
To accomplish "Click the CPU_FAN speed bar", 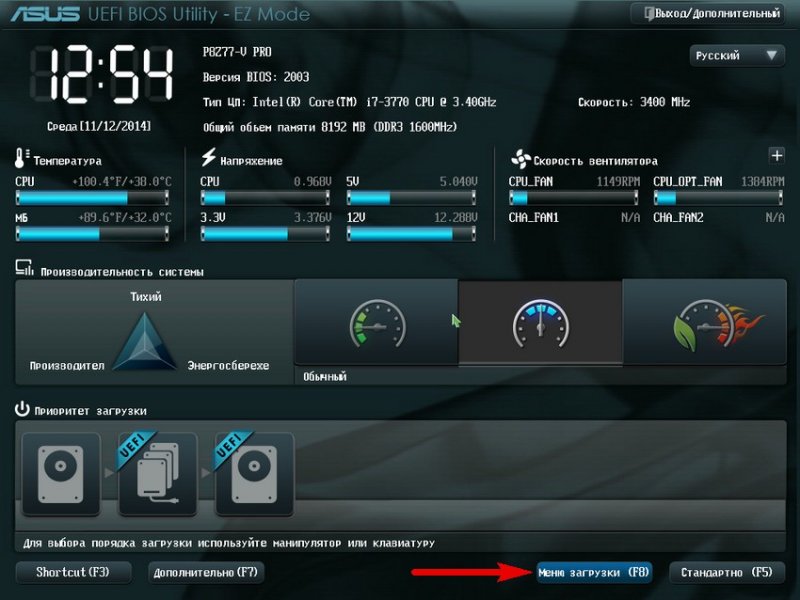I will 574,197.
